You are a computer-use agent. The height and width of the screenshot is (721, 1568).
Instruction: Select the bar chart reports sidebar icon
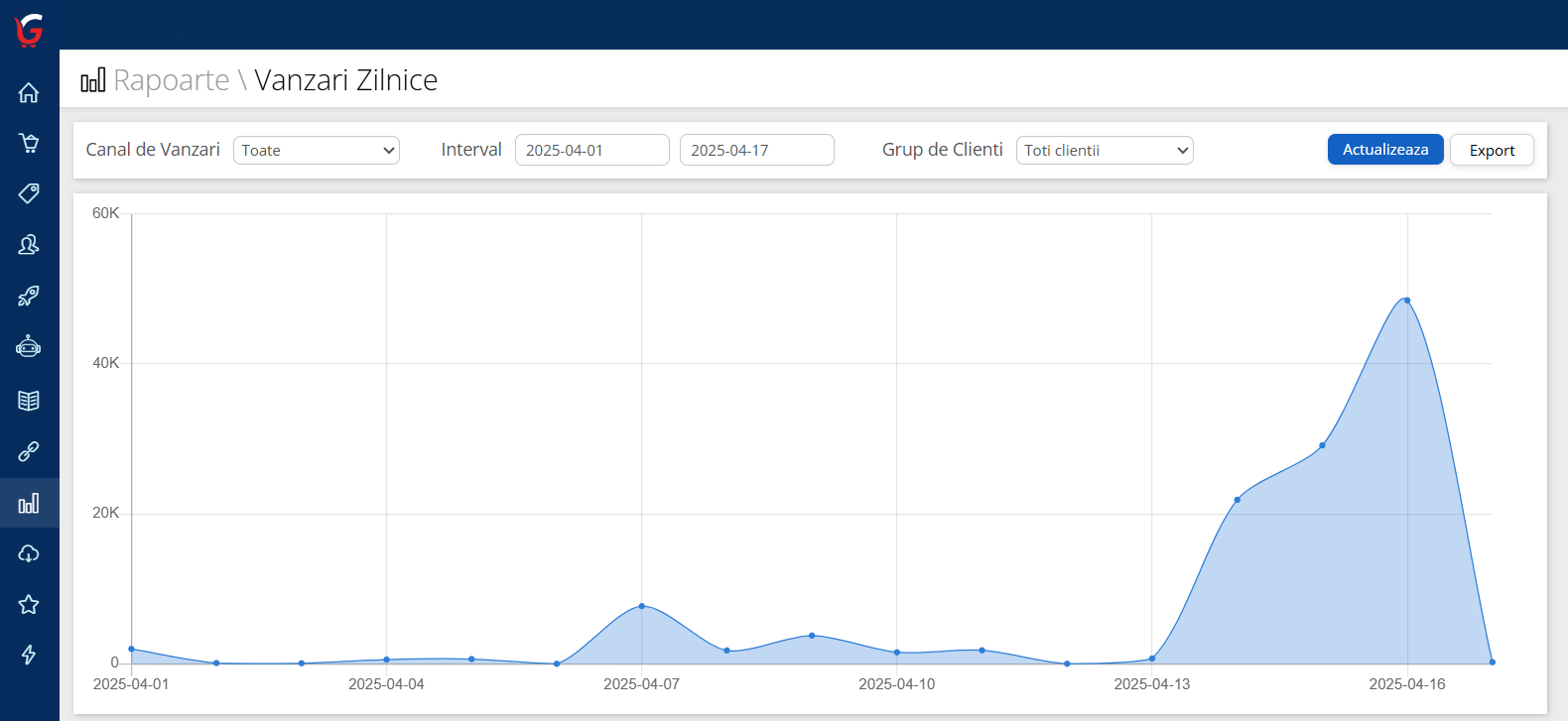click(29, 504)
